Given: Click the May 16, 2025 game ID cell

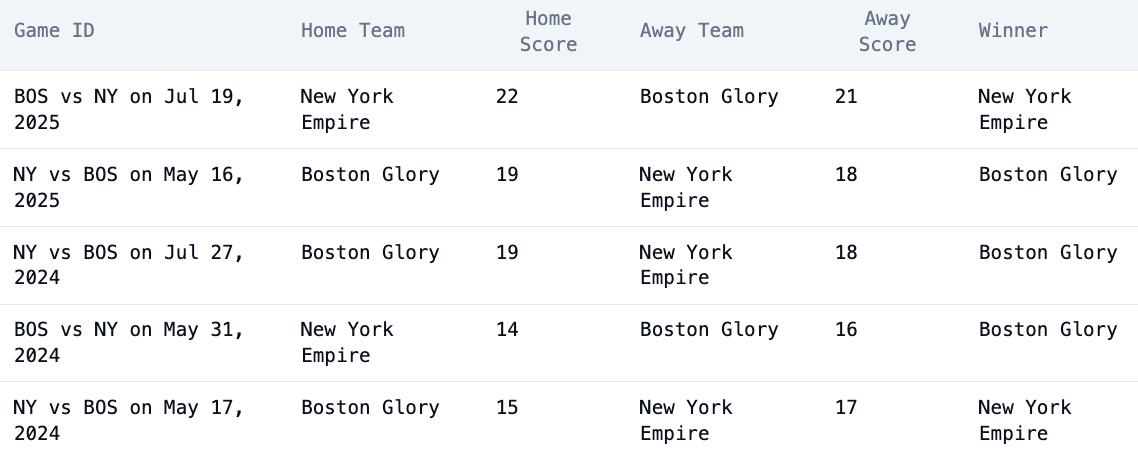Looking at the screenshot, I should [129, 187].
